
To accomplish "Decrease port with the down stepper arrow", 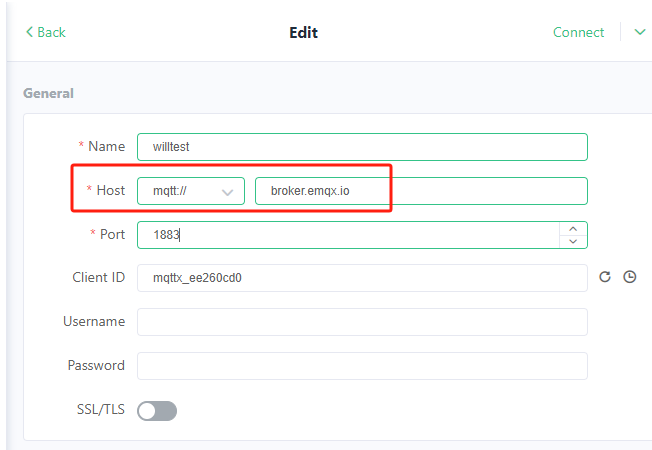I will (x=573, y=241).
